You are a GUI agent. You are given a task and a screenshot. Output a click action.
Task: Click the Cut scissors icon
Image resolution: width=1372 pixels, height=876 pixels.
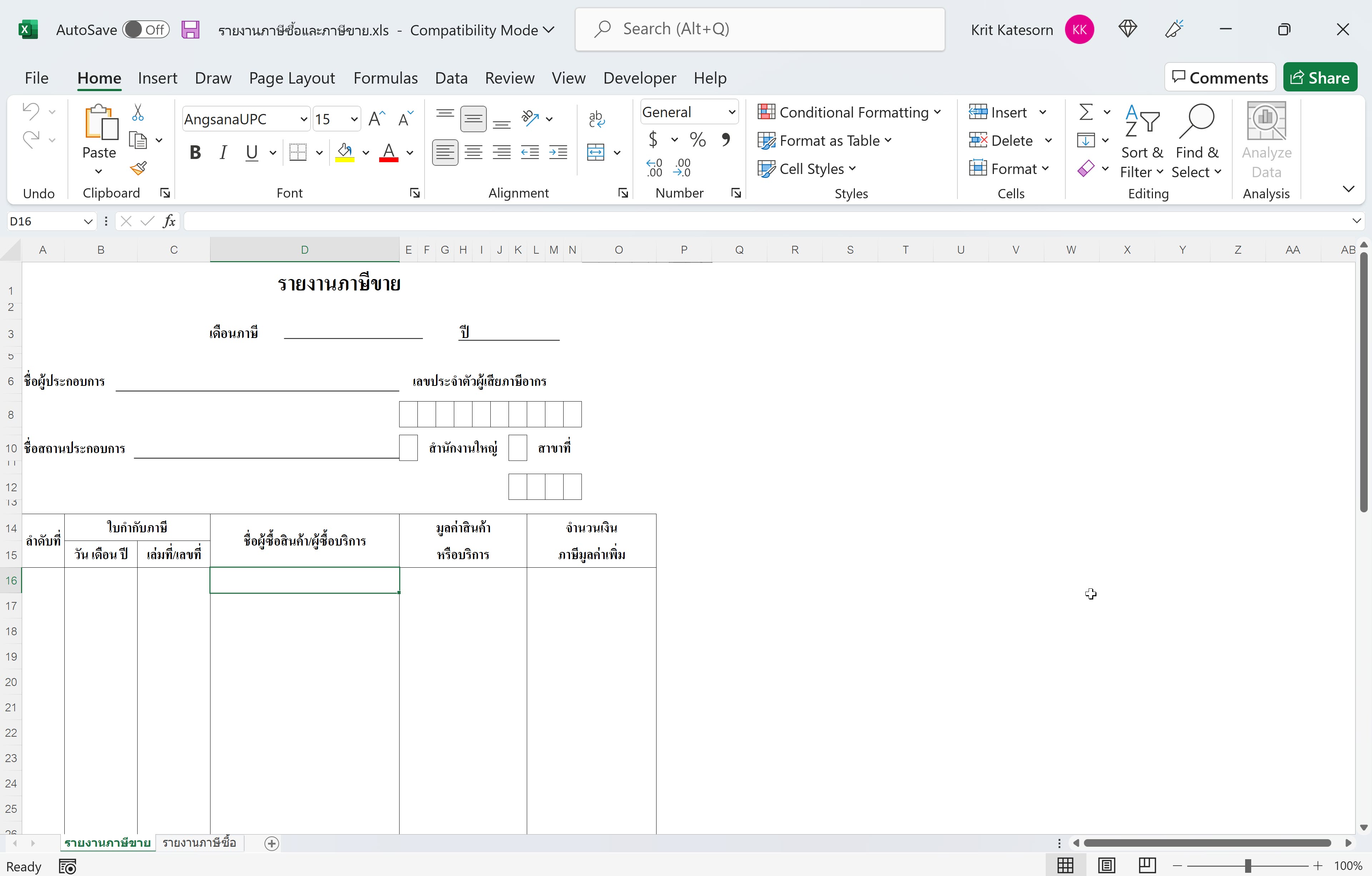pos(138,112)
